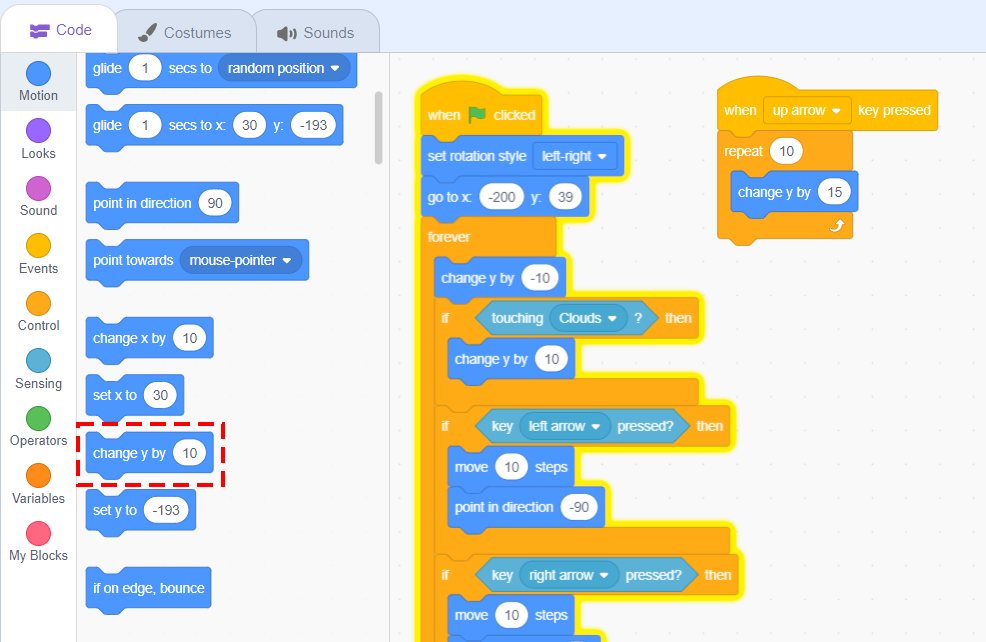Switch to the Sounds tab
This screenshot has height=642, width=986.
tap(316, 33)
